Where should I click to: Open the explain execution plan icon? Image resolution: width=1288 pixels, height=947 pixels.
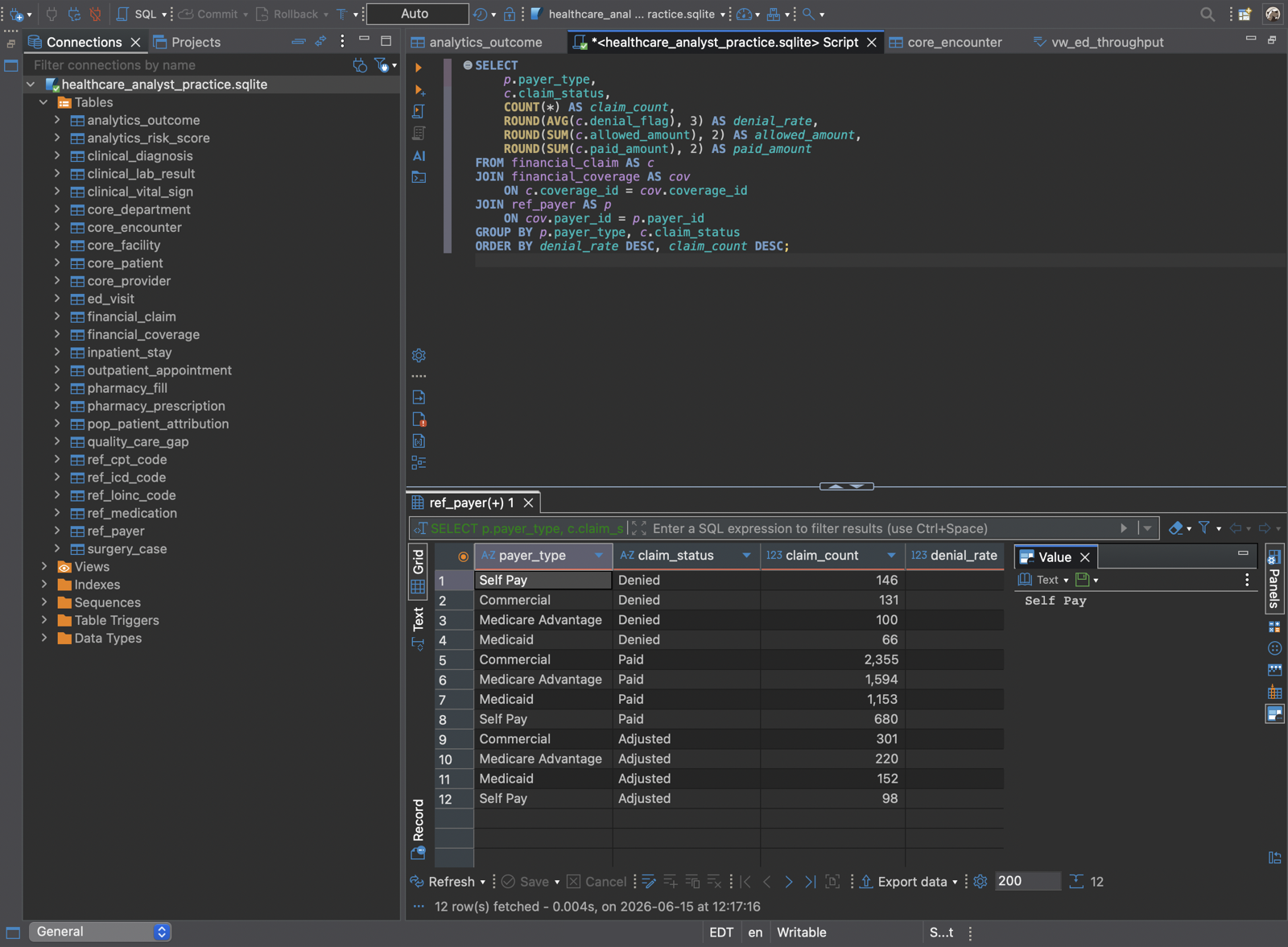tap(419, 133)
